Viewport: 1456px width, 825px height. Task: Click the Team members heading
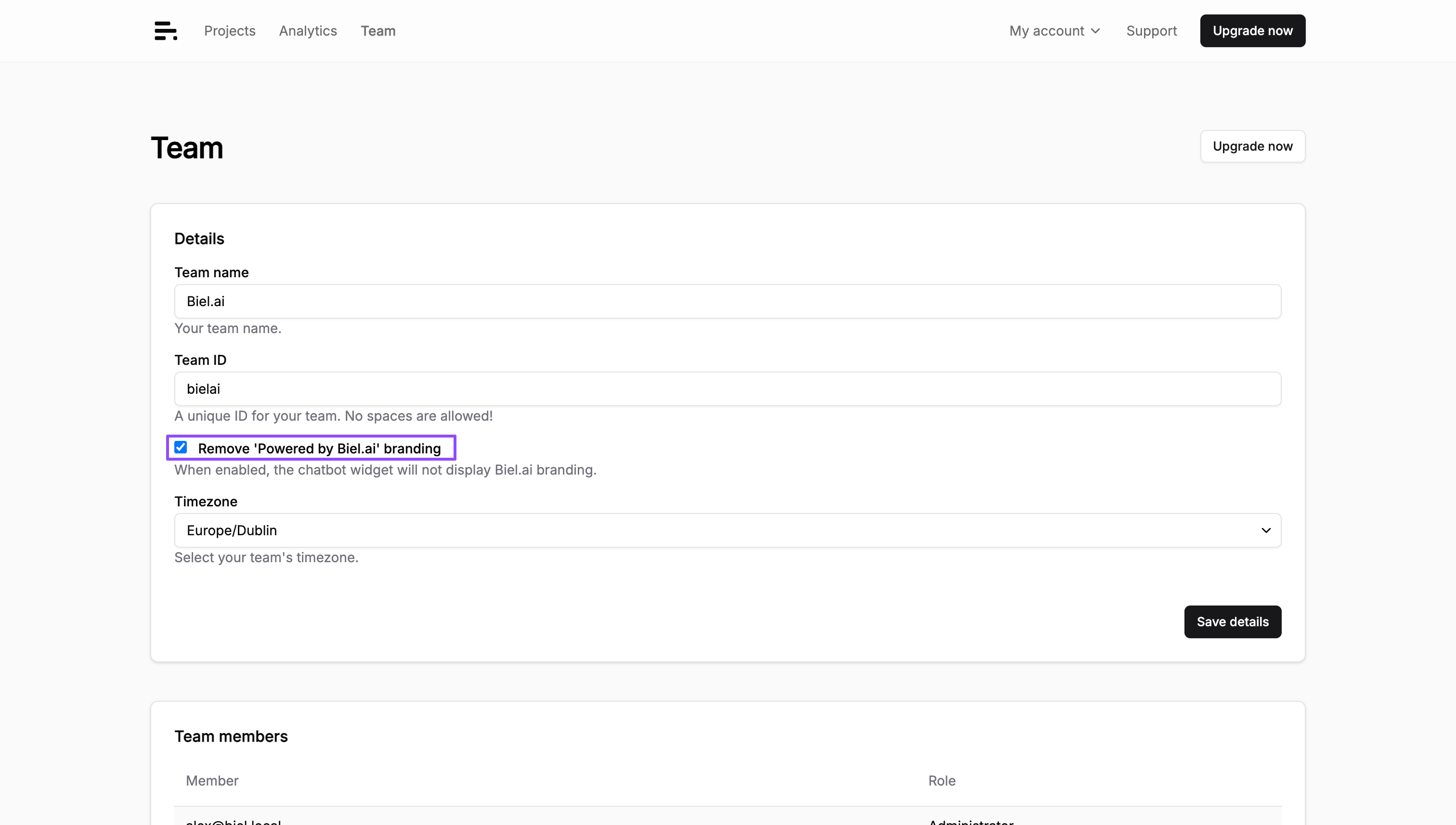tap(231, 736)
